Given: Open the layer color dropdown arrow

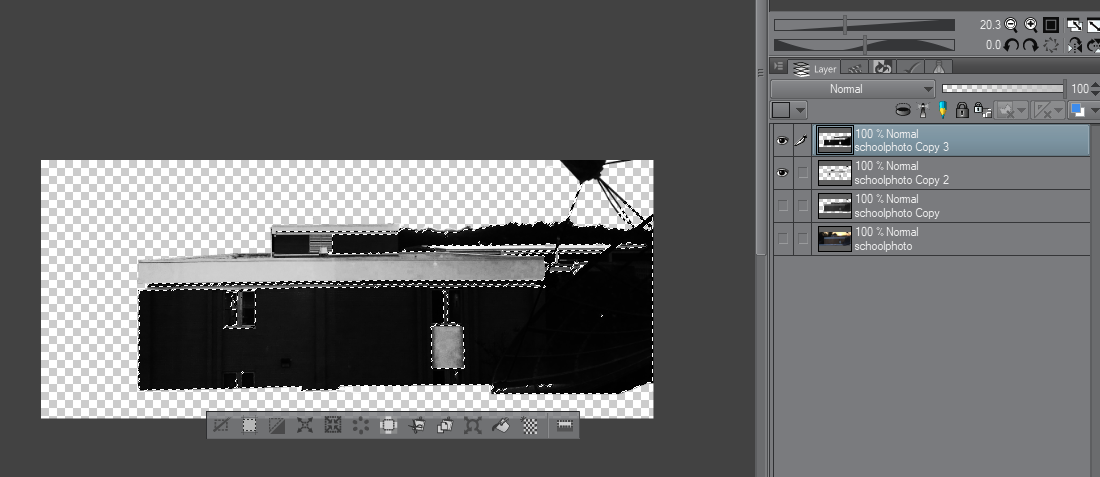Looking at the screenshot, I should (1094, 110).
